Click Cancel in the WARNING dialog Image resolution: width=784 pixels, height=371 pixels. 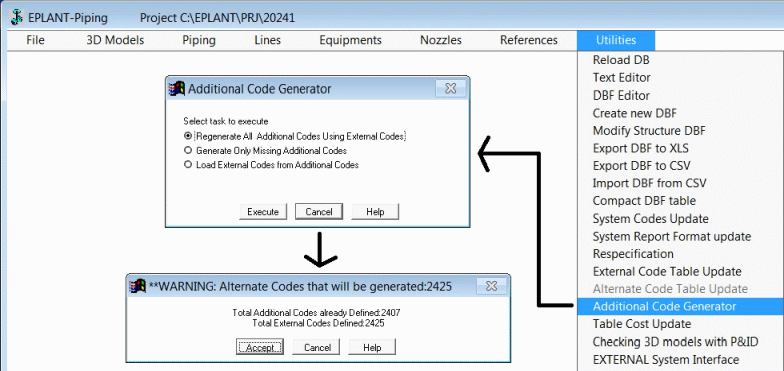tap(317, 348)
